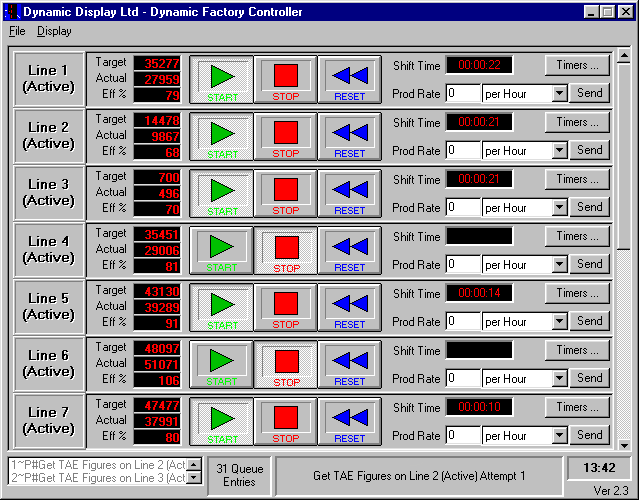639x500 pixels.
Task: Click the 13:42 clock display
Action: click(x=599, y=468)
